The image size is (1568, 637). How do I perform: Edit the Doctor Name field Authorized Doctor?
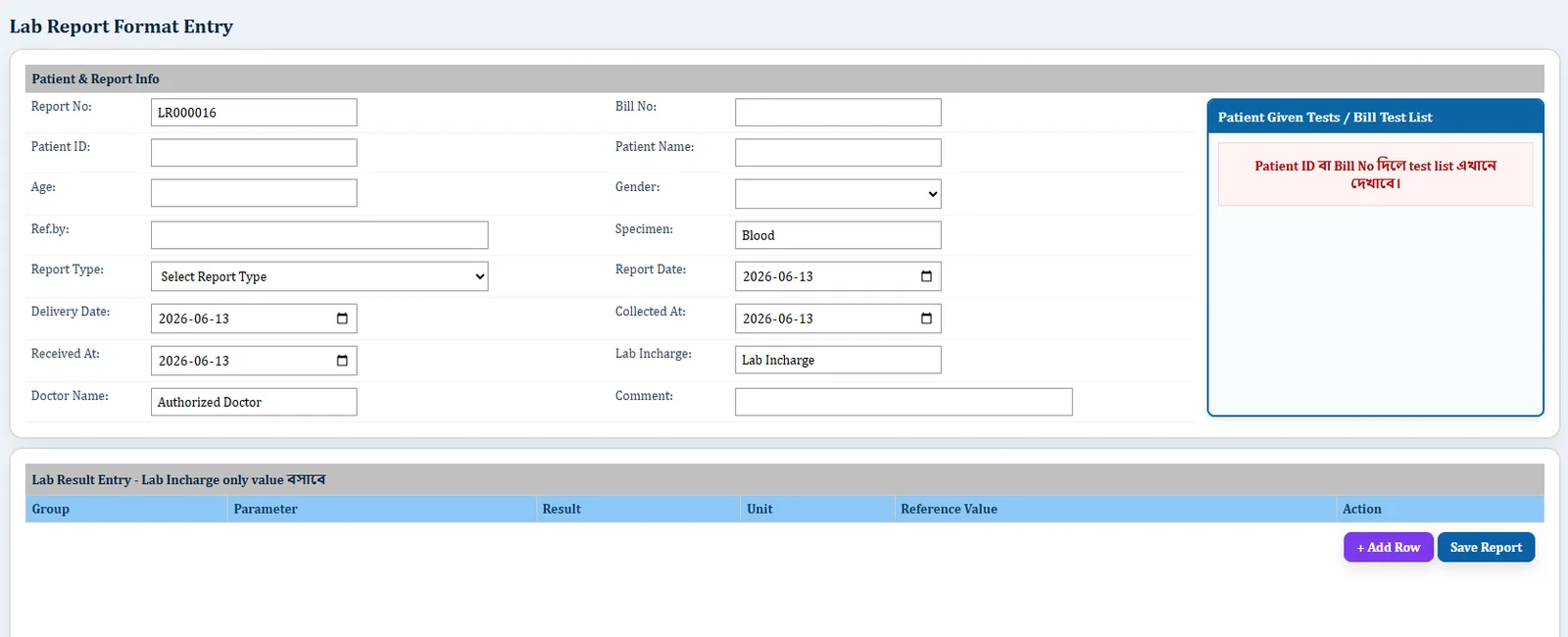pyautogui.click(x=254, y=402)
